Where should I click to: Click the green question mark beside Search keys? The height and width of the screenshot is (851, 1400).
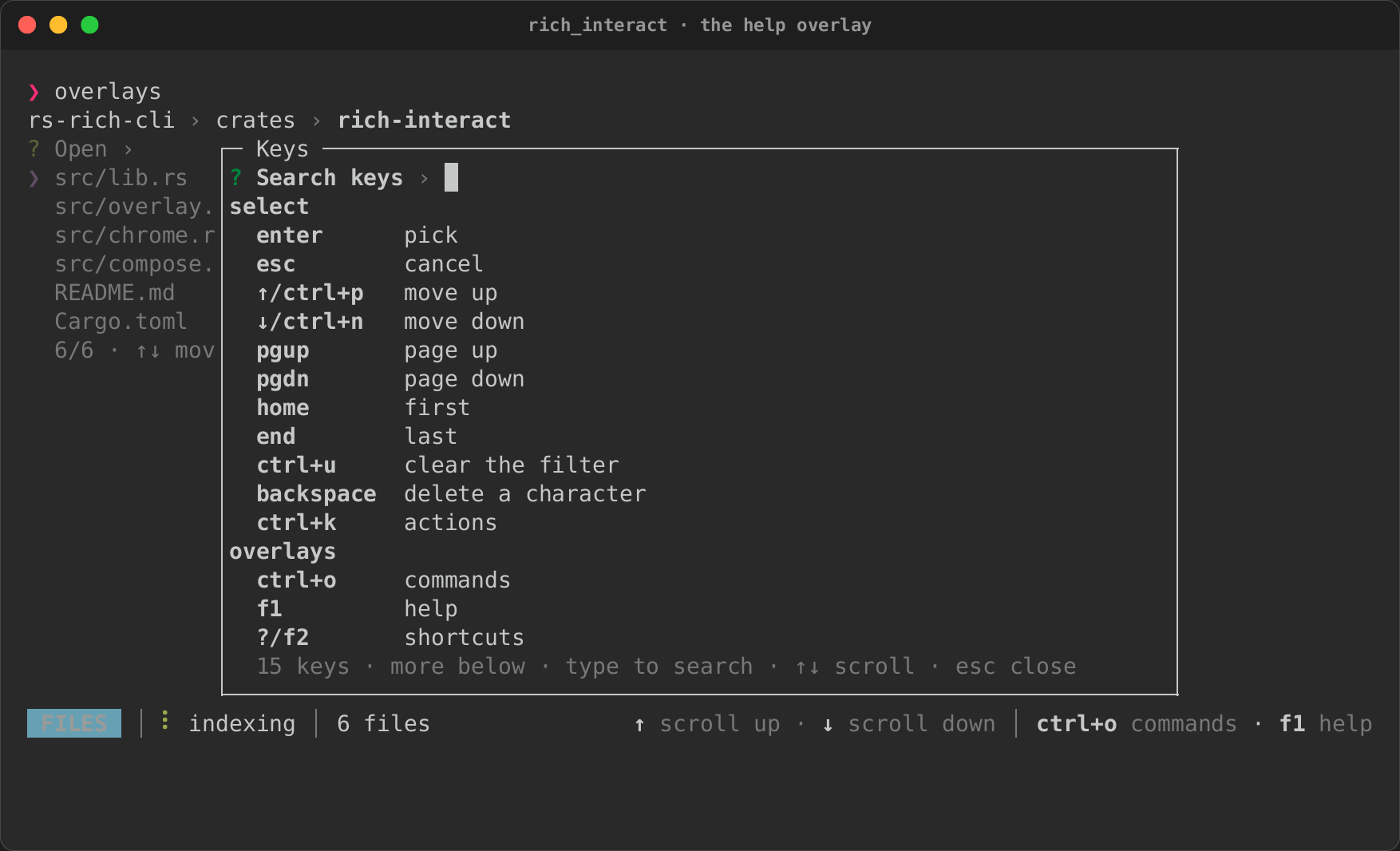point(236,177)
